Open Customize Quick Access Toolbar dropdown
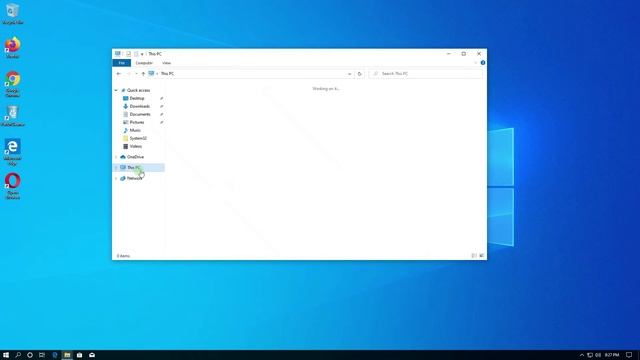Image resolution: width=640 pixels, height=360 pixels. [142, 54]
